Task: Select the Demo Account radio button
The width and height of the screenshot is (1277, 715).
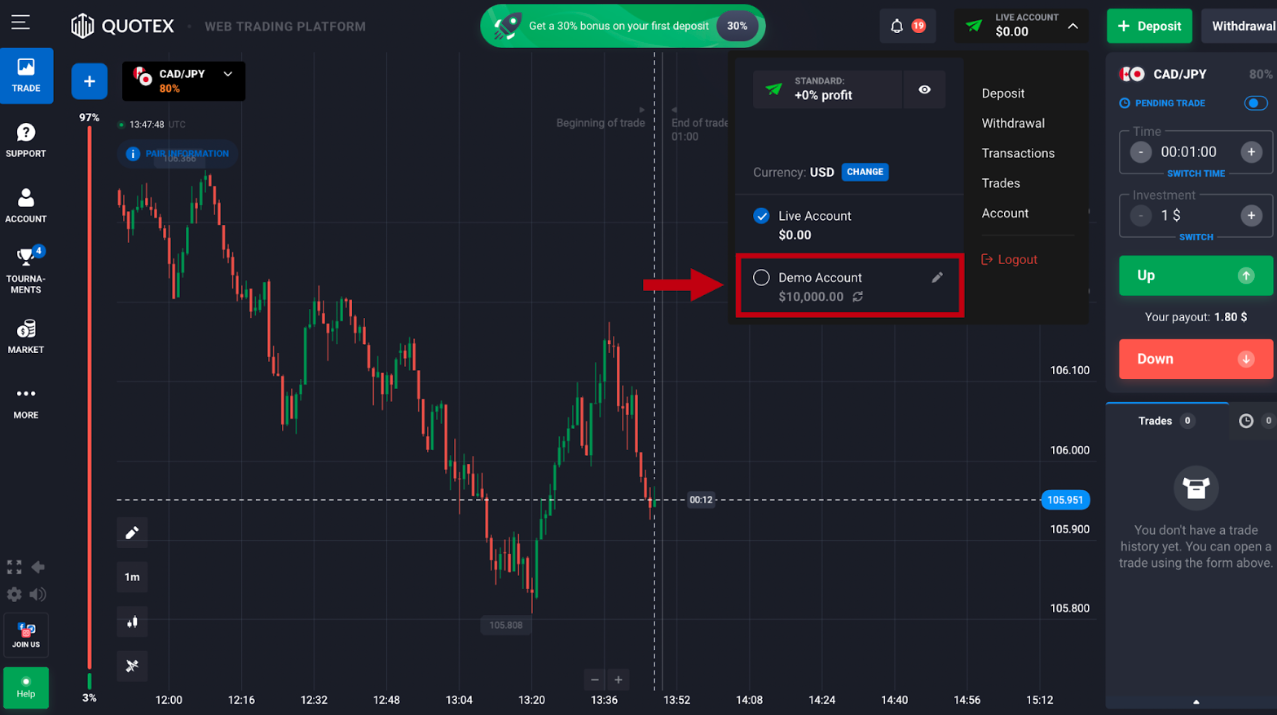Action: click(762, 278)
